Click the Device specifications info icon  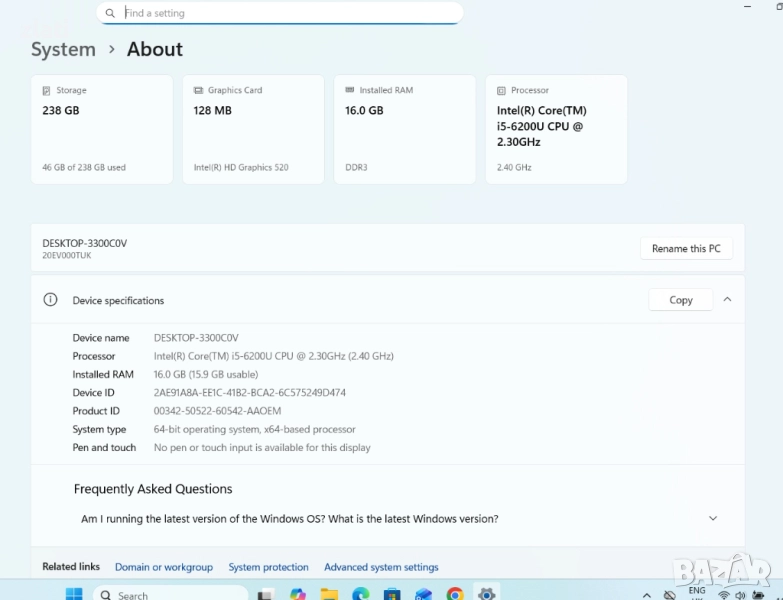(x=50, y=300)
